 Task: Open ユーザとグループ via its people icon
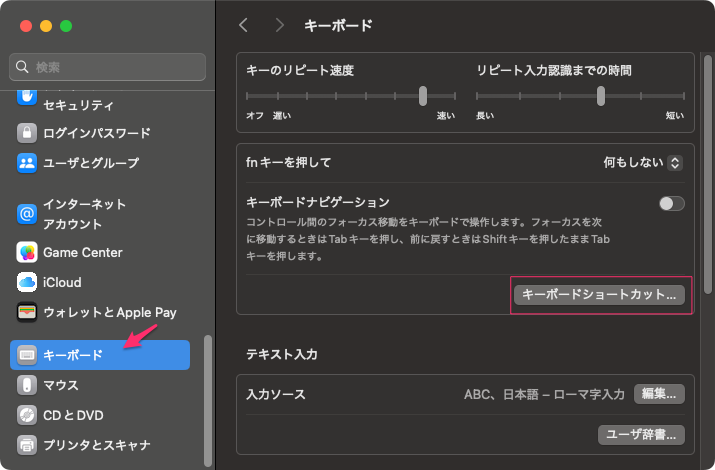click(x=27, y=163)
